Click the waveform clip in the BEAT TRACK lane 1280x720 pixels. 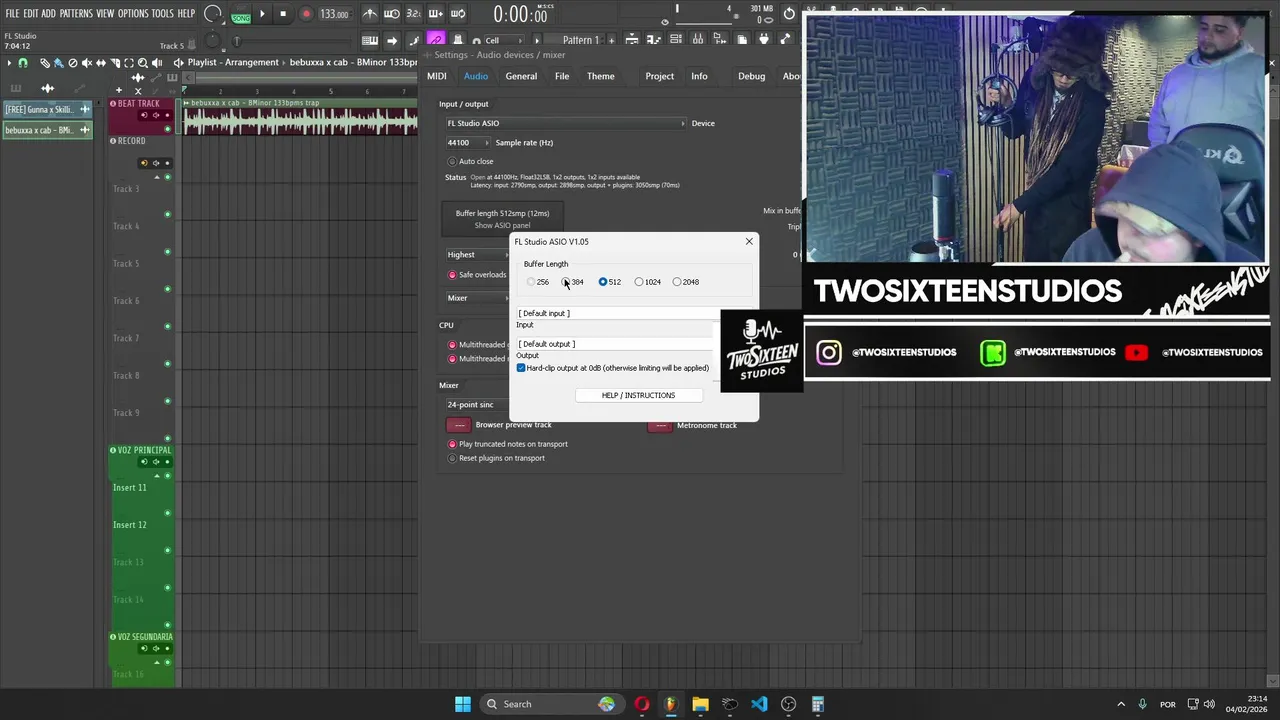300,118
